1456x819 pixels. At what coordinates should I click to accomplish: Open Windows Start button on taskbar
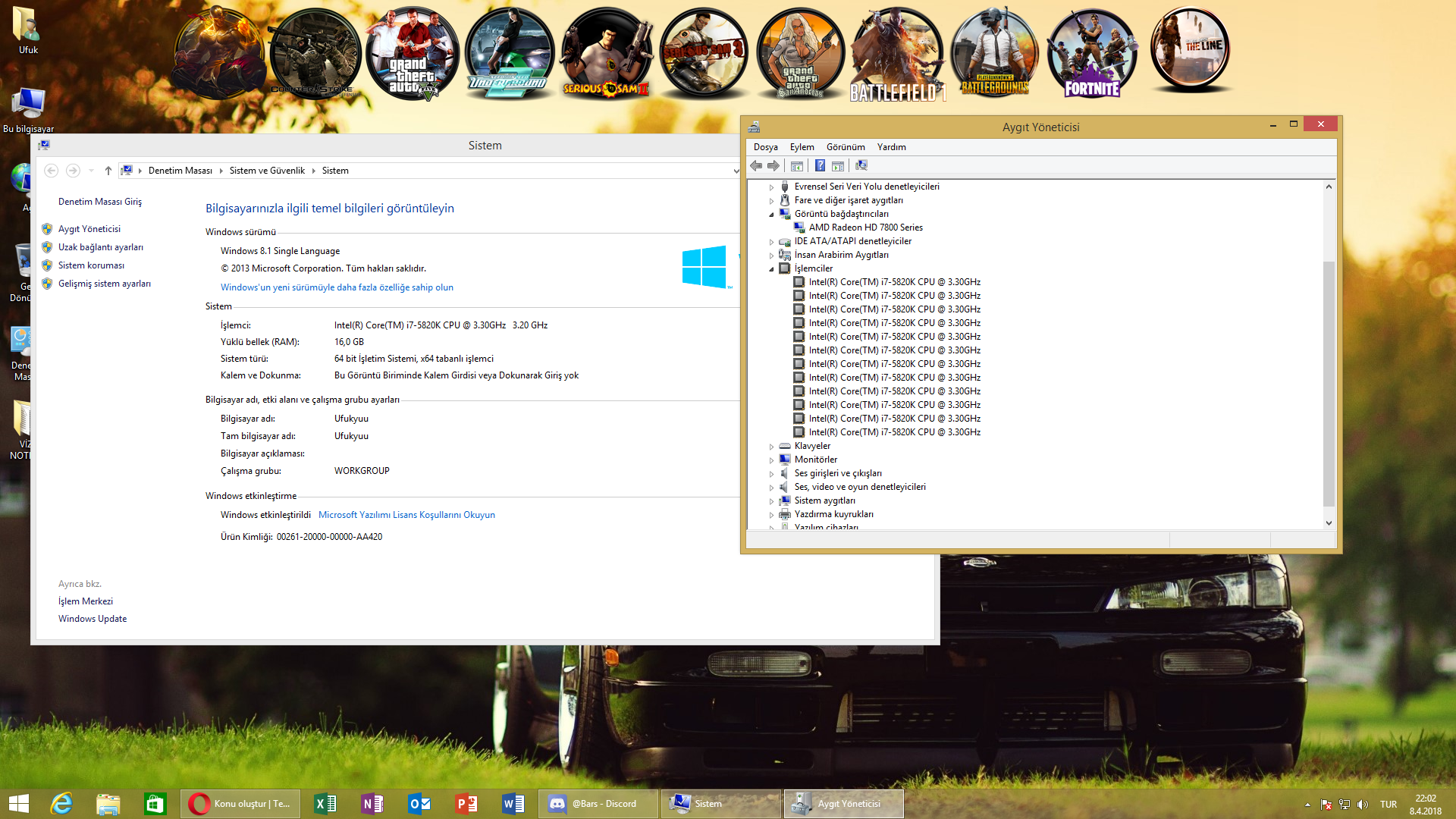click(19, 803)
